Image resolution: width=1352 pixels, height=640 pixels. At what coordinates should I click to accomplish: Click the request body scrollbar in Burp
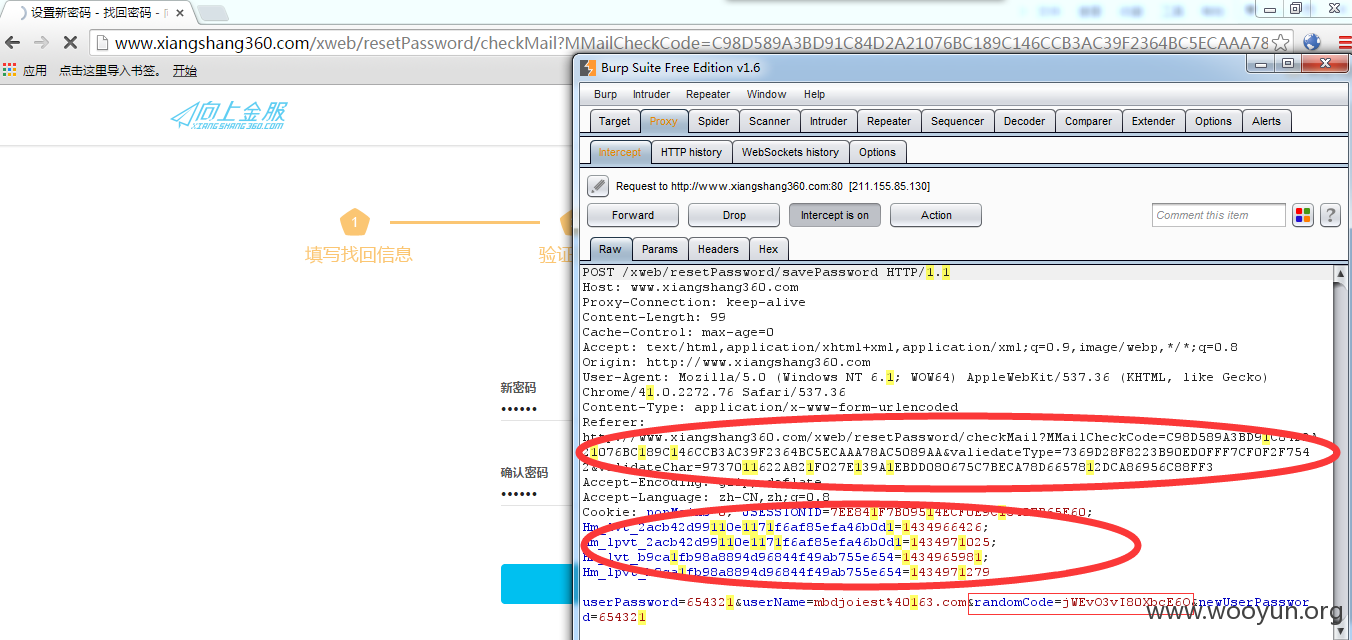pyautogui.click(x=1340, y=452)
